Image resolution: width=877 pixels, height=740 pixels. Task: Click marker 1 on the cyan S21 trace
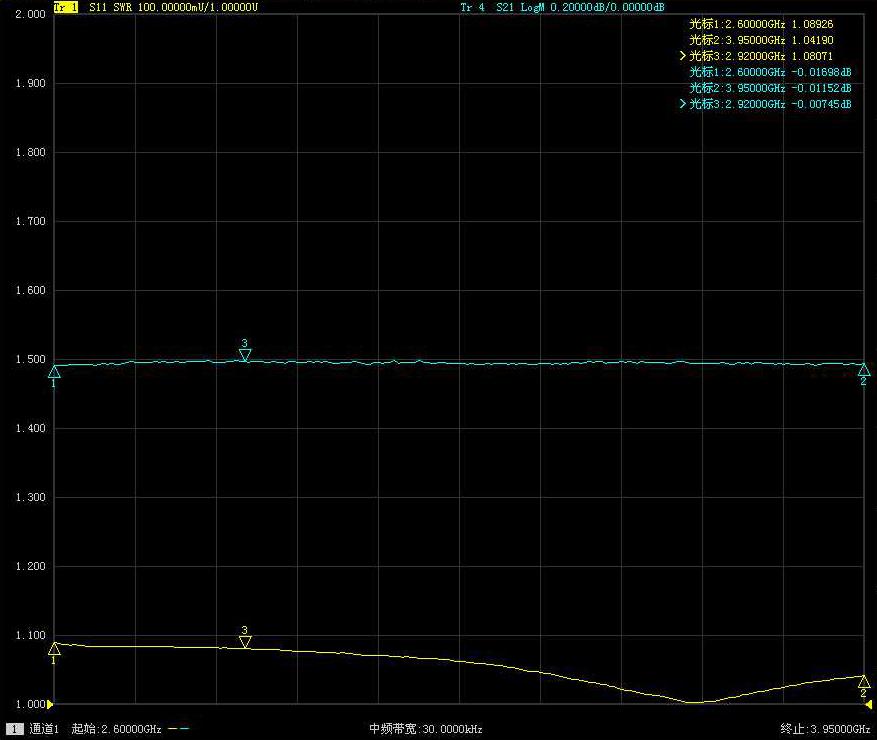(54, 372)
